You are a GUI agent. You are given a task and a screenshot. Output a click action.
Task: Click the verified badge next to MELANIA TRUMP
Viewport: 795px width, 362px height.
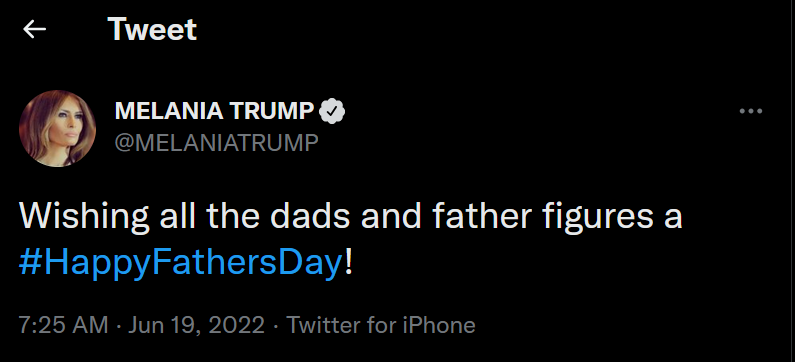332,111
